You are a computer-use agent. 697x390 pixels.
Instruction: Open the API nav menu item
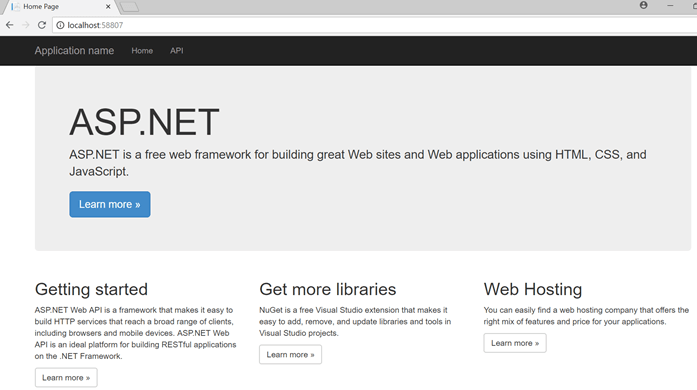click(176, 51)
